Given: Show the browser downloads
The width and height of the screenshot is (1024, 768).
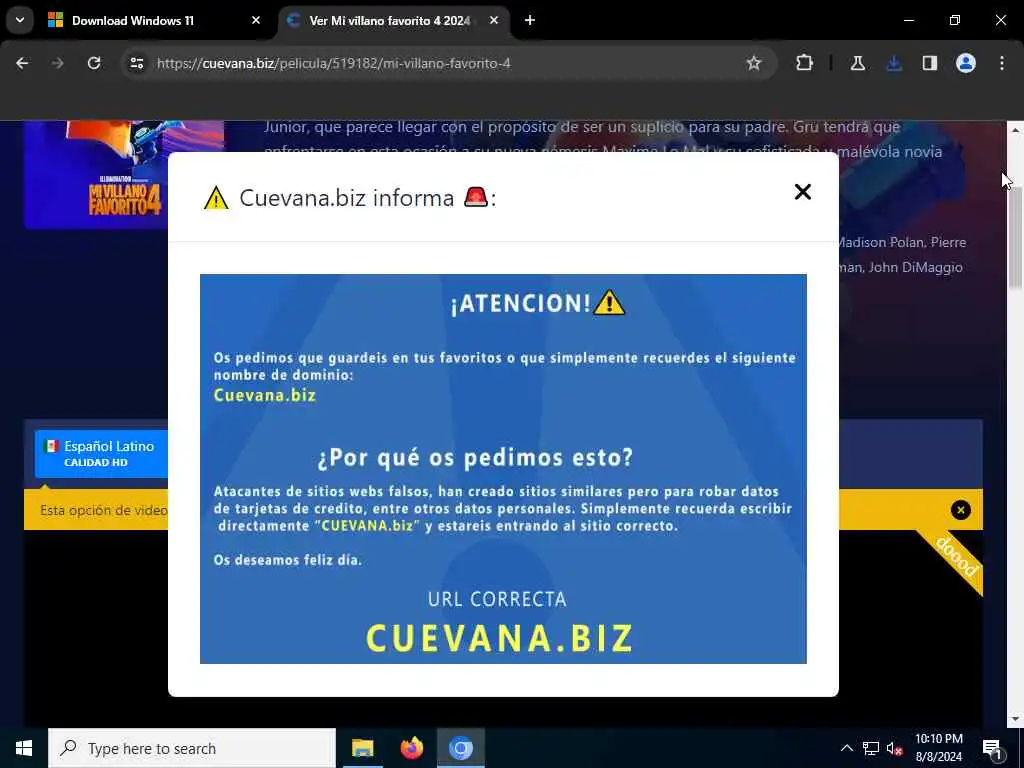Looking at the screenshot, I should tap(894, 63).
